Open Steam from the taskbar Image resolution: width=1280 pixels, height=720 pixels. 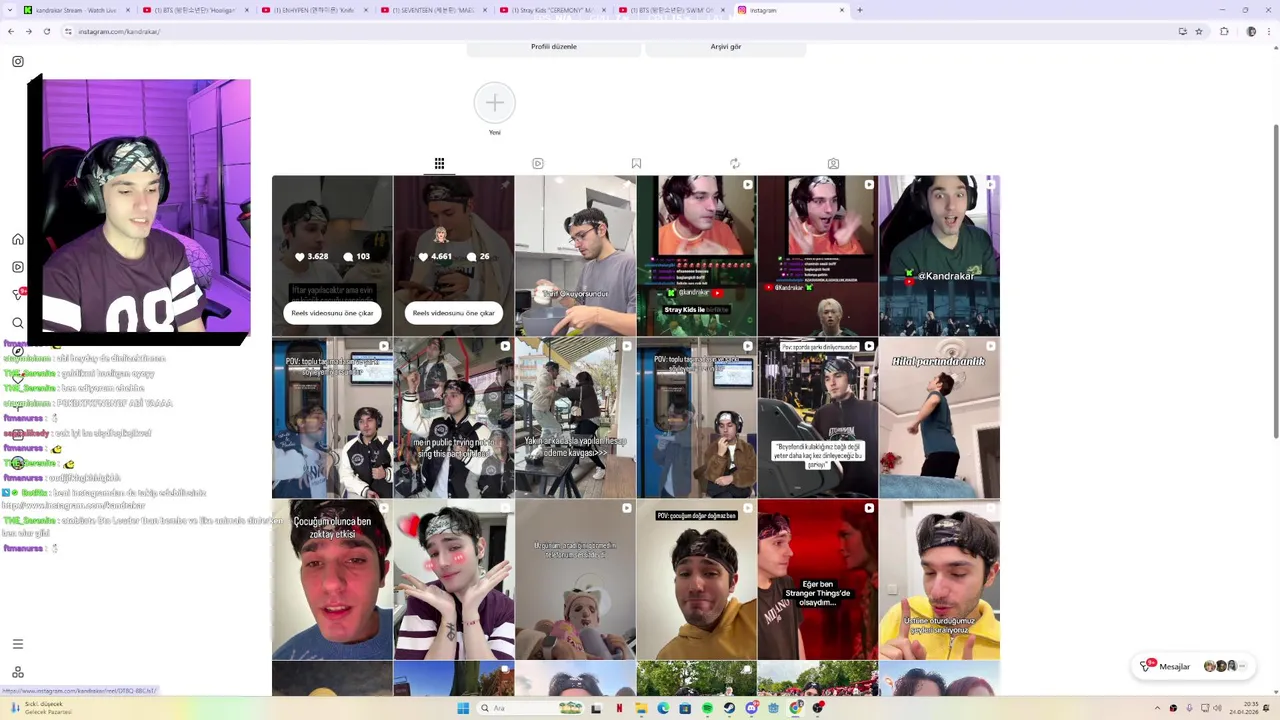pyautogui.click(x=729, y=708)
